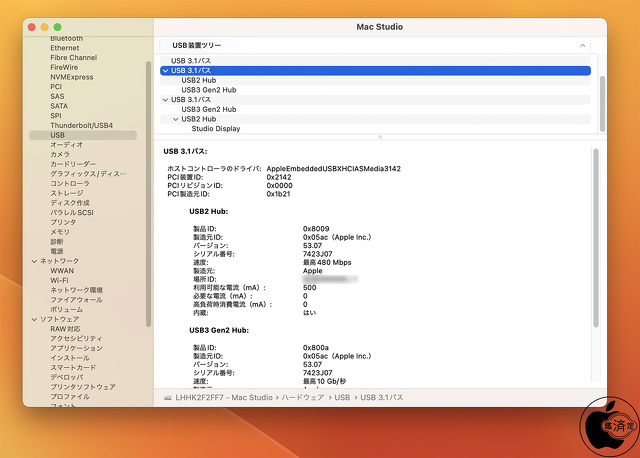Open ファイアウォール in the sidebar
This screenshot has width=640, height=458.
[x=76, y=300]
